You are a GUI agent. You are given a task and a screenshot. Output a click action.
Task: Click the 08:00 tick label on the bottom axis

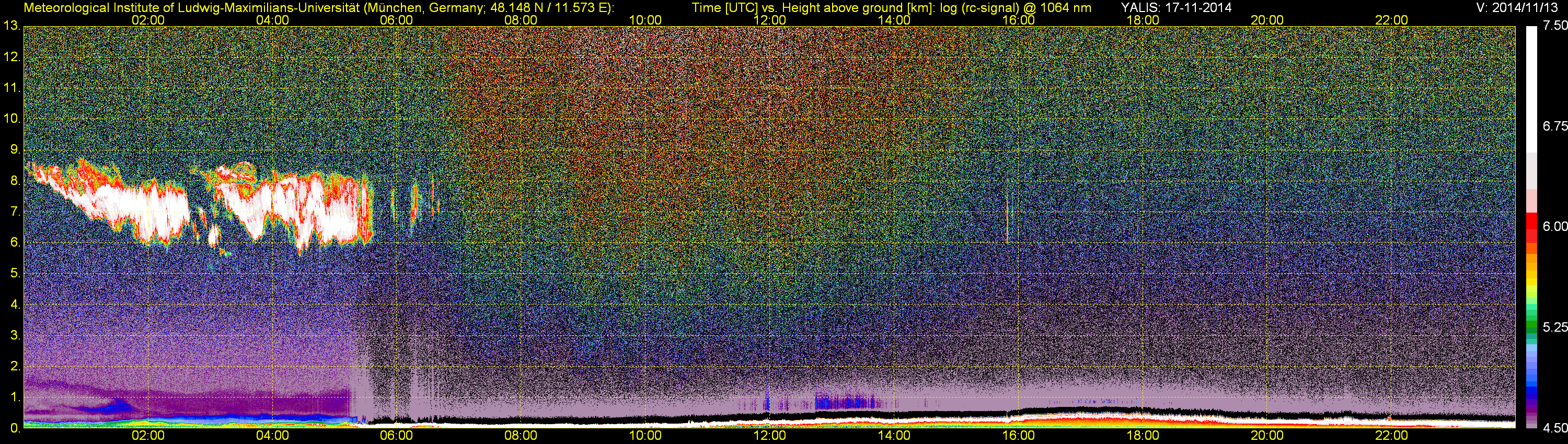point(521,436)
